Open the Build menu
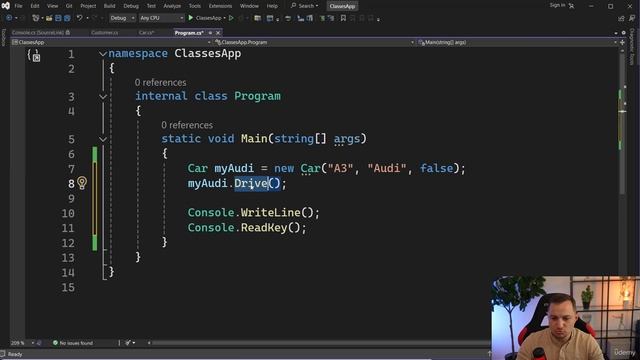The width and height of the screenshot is (640, 360). (109, 6)
